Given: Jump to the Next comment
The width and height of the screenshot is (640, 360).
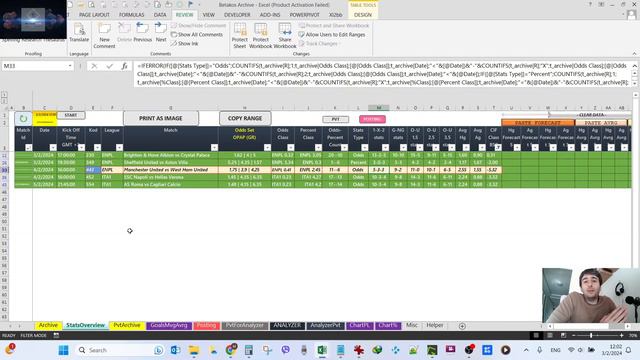Looking at the screenshot, I should pos(161,33).
